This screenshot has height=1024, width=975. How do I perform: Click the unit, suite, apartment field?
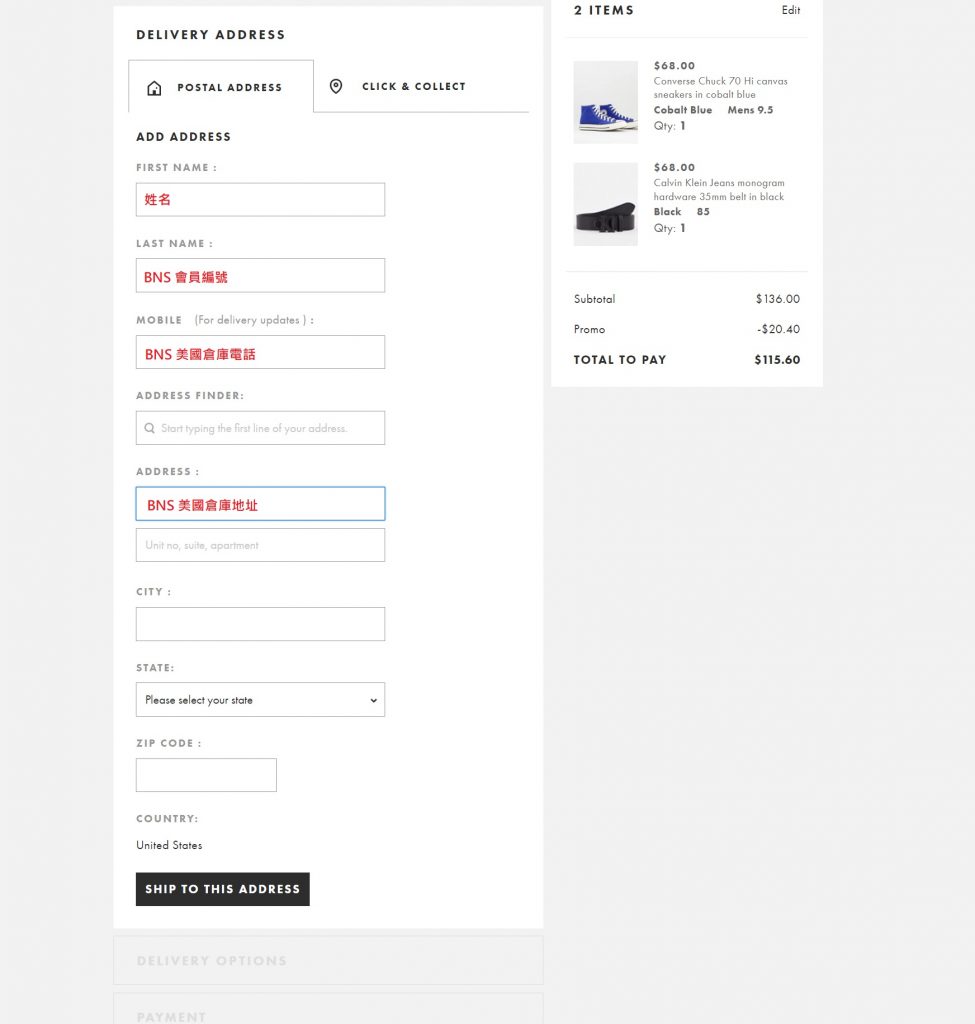point(260,545)
